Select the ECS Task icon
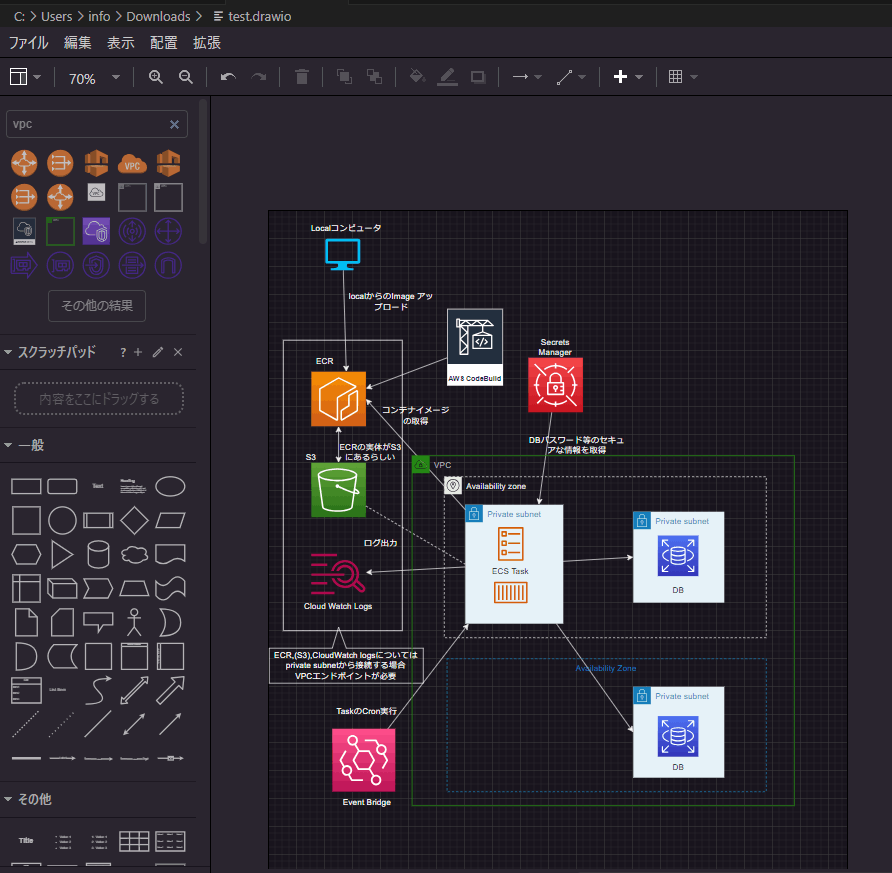Viewport: 892px width, 873px height. click(x=510, y=544)
